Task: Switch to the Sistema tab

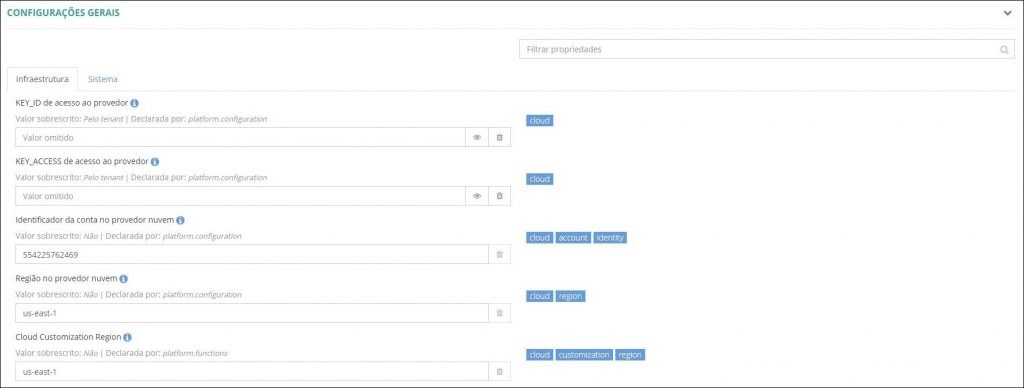Action: click(x=103, y=79)
